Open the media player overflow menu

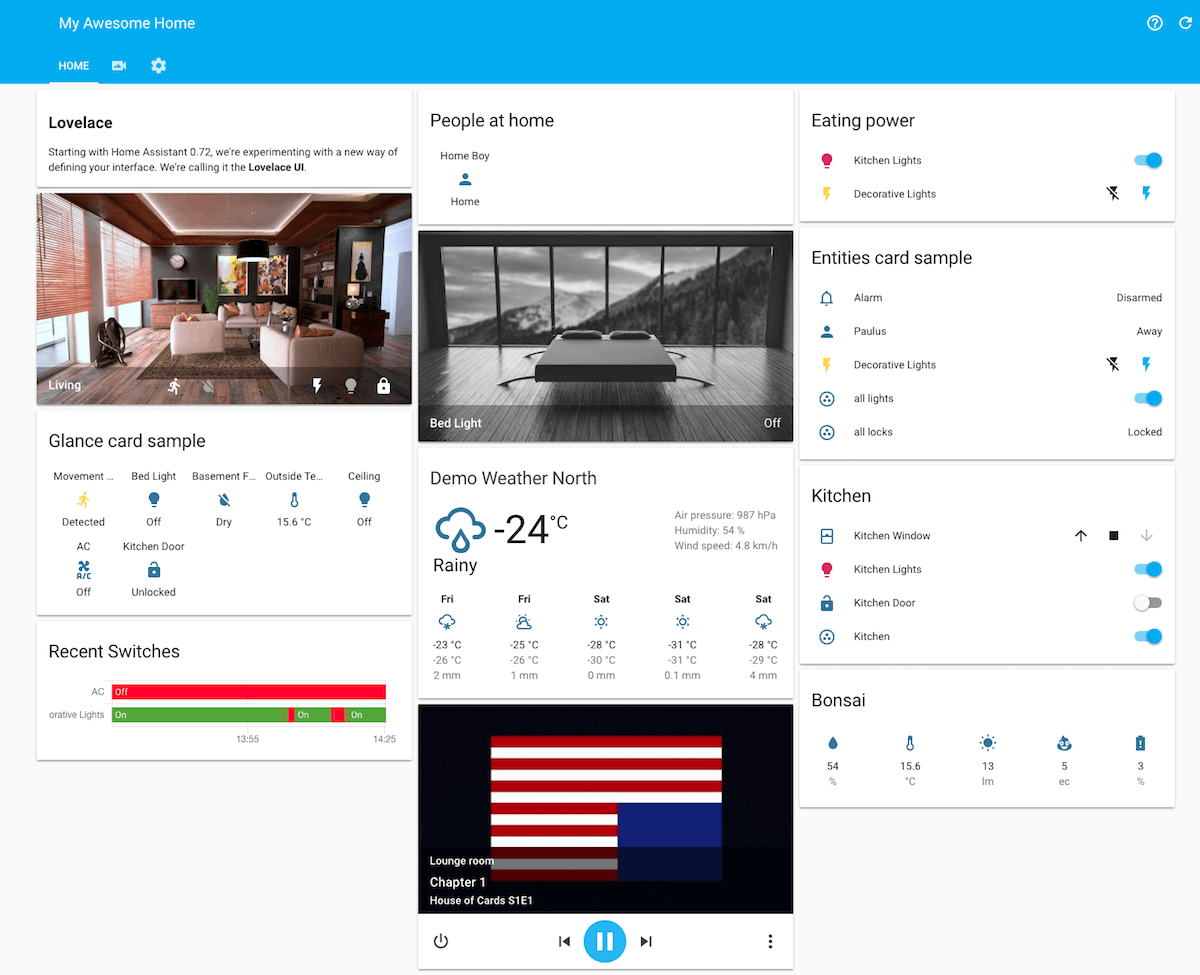[x=770, y=941]
